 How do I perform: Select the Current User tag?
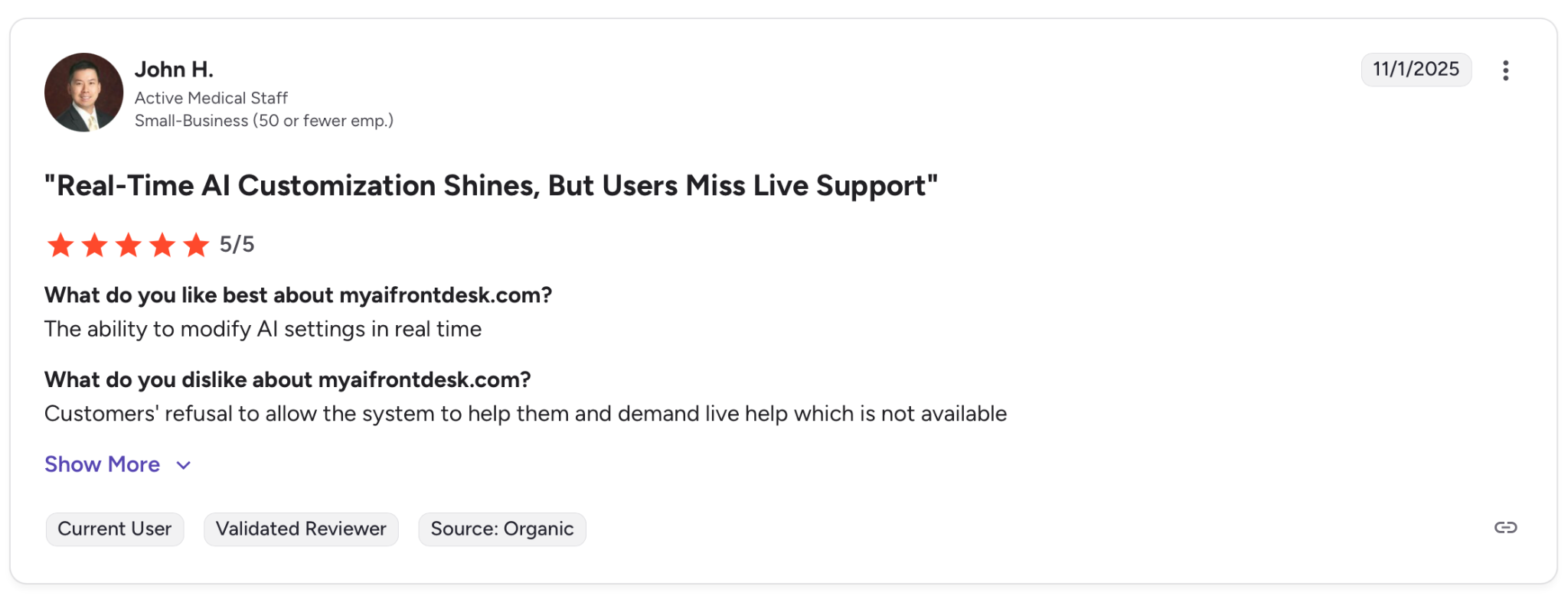tap(115, 529)
